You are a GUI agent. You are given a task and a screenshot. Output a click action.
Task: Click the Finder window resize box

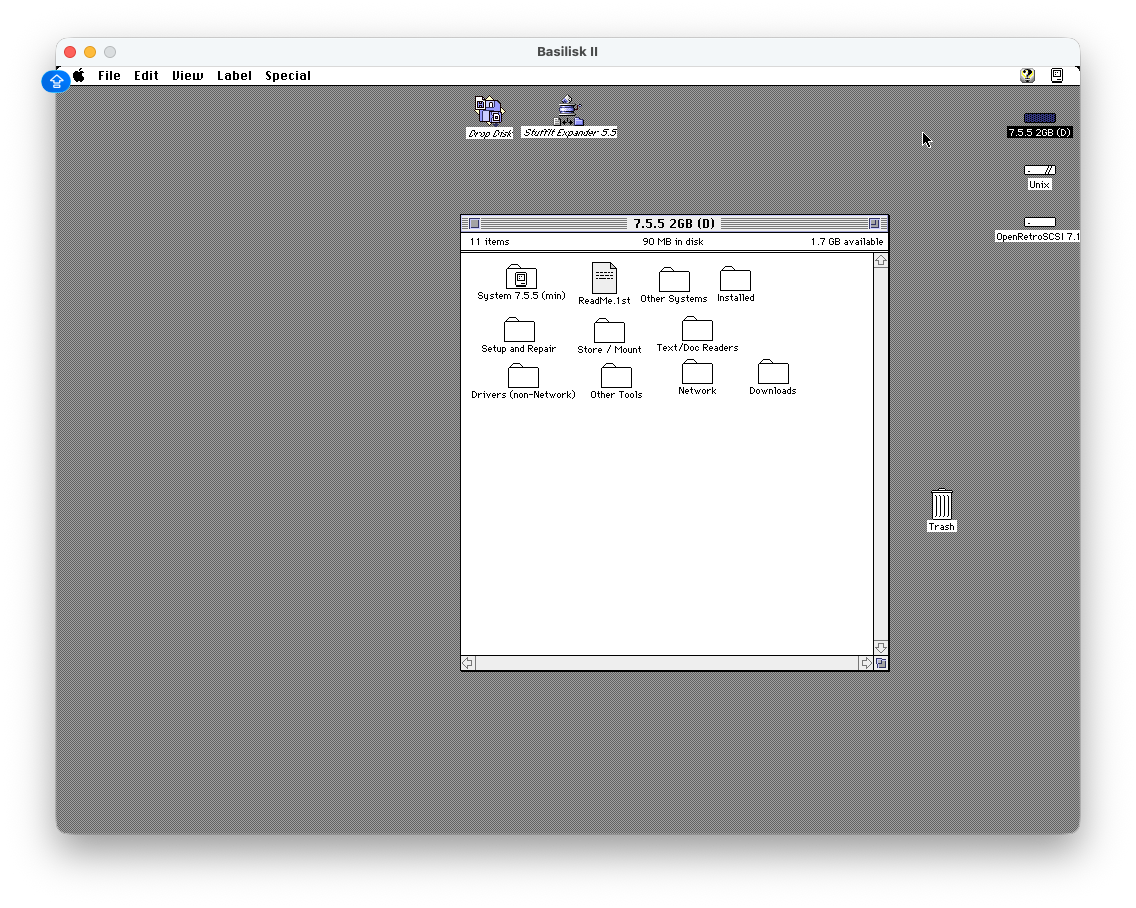881,663
